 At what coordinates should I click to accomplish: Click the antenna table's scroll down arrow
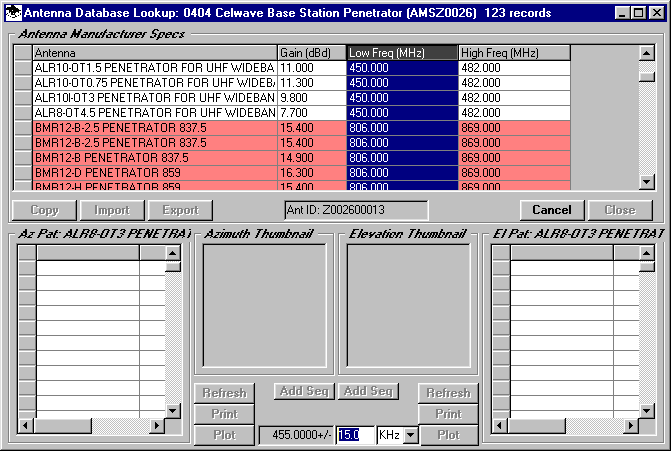click(x=647, y=181)
